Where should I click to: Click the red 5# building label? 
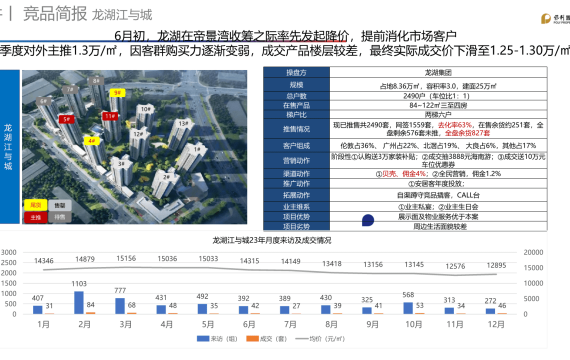[67, 119]
